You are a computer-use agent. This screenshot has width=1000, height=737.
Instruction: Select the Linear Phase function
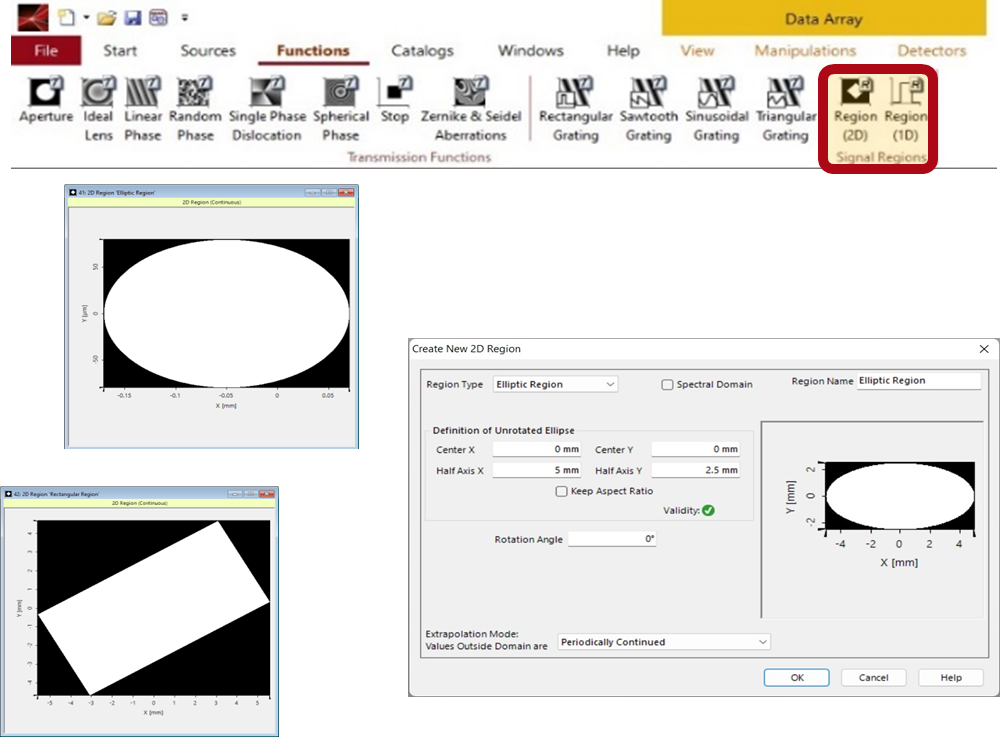coord(143,108)
